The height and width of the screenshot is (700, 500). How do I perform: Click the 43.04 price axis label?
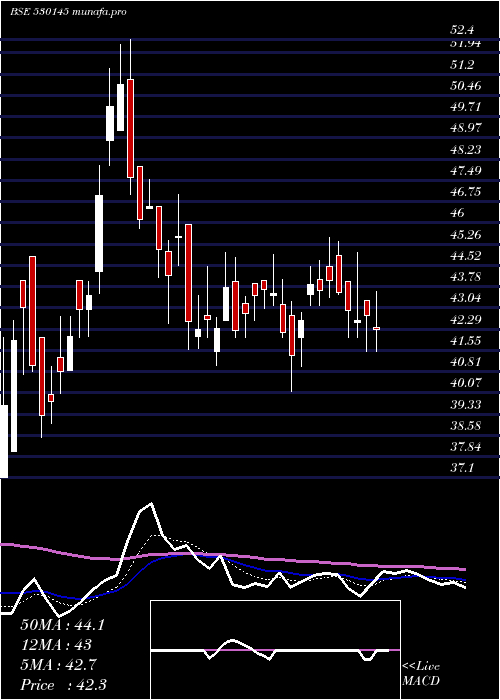pos(466,298)
